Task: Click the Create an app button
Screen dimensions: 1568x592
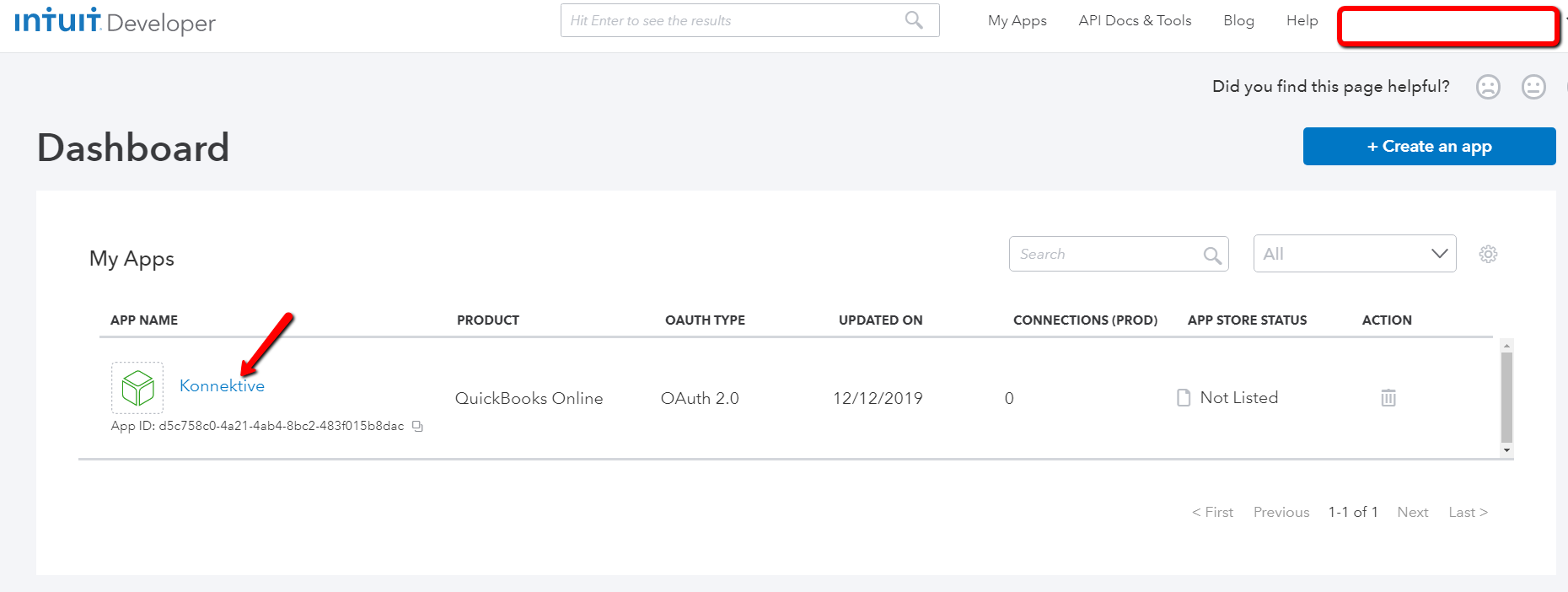Action: [x=1429, y=147]
